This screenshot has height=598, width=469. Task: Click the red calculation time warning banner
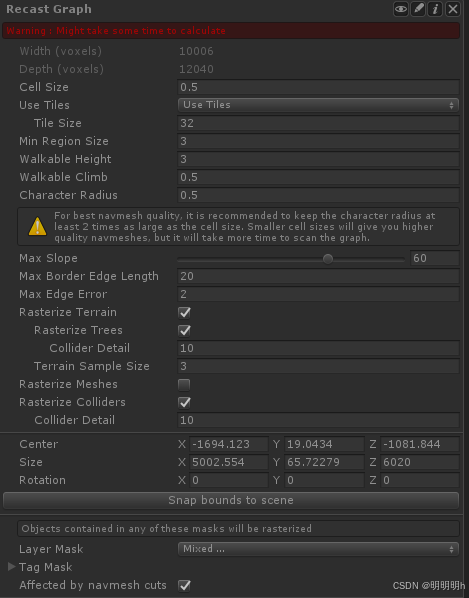(231, 31)
